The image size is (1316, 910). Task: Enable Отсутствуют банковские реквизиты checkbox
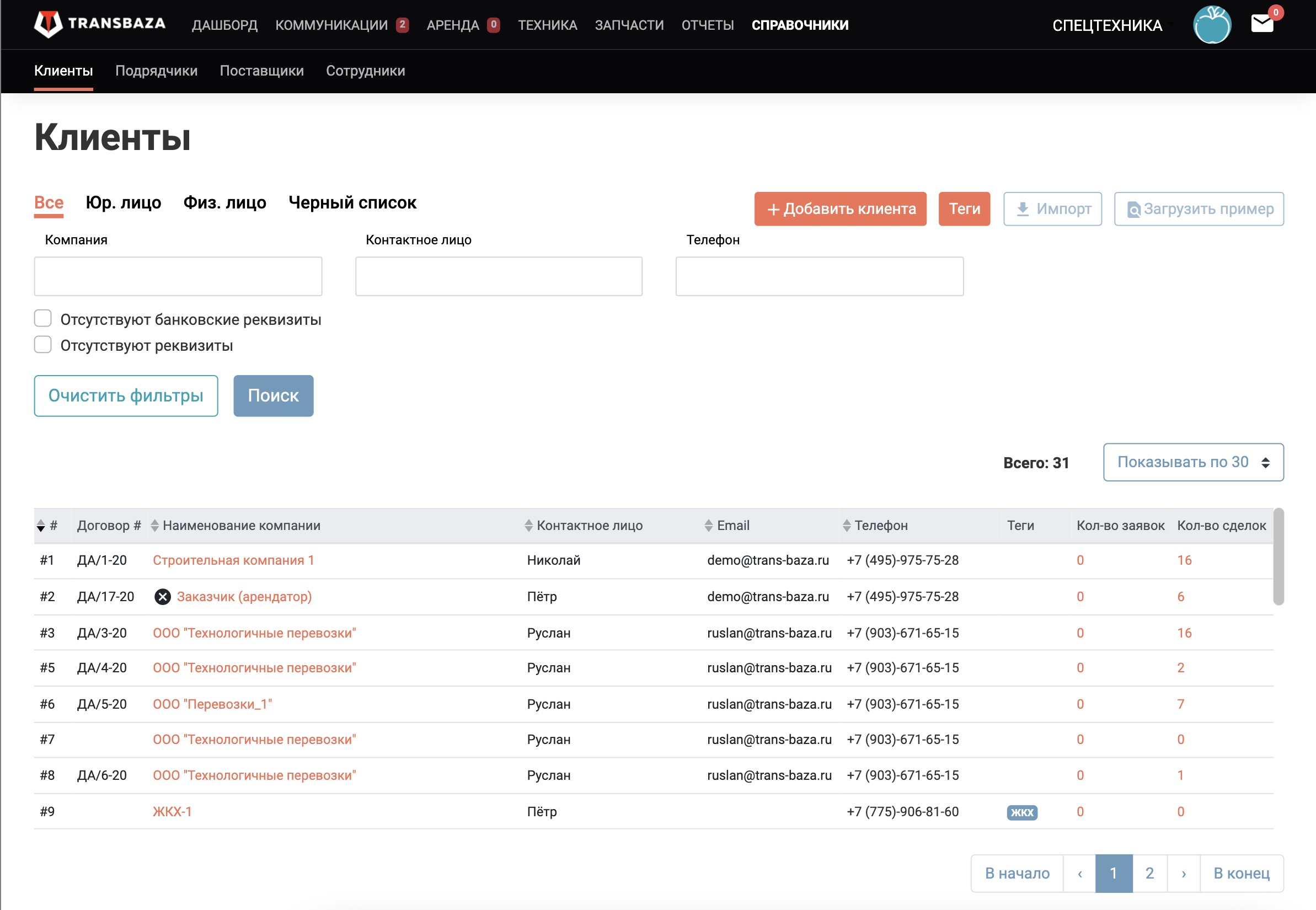coord(43,318)
